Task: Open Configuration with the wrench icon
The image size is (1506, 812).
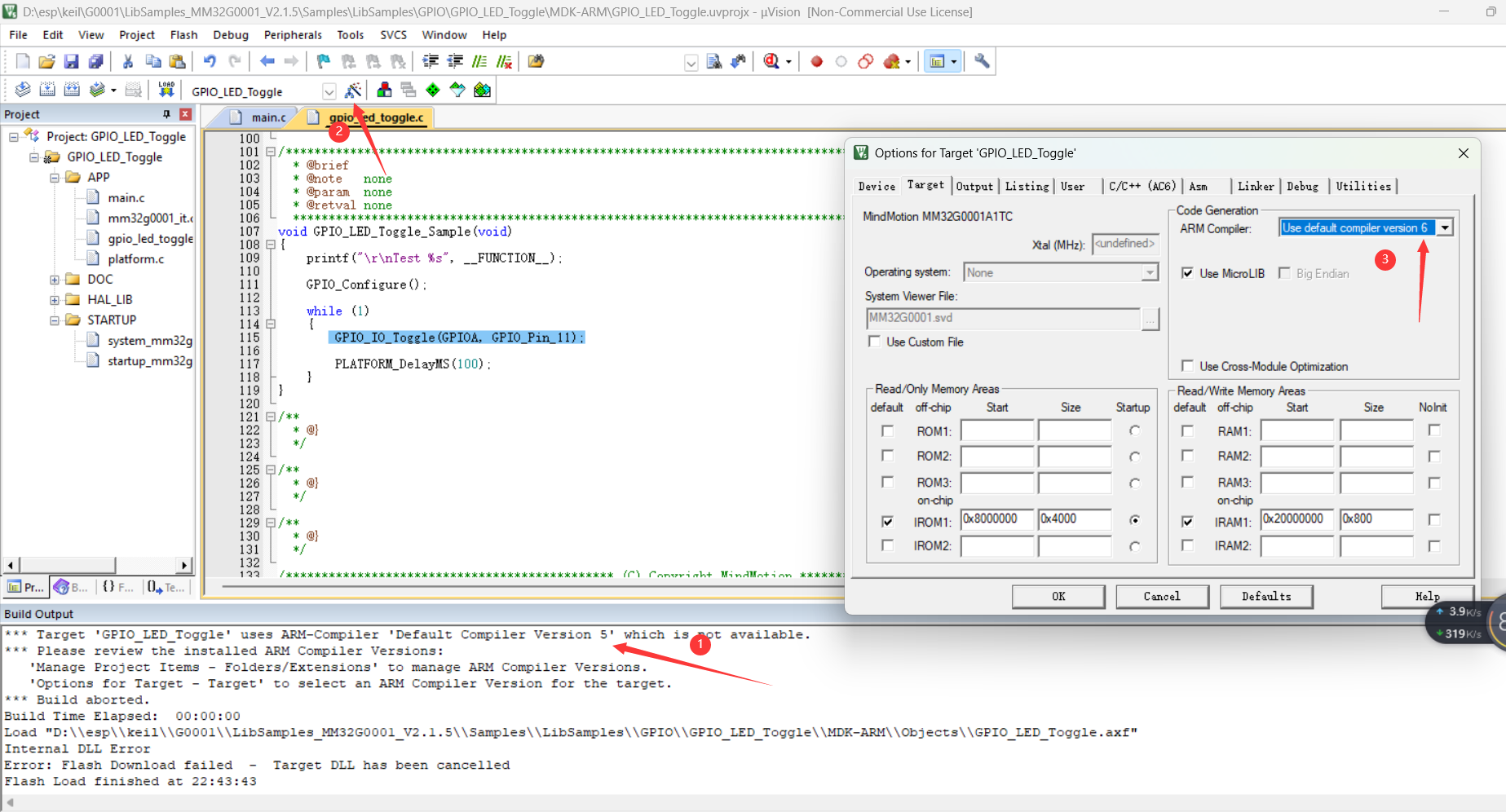Action: tap(982, 61)
